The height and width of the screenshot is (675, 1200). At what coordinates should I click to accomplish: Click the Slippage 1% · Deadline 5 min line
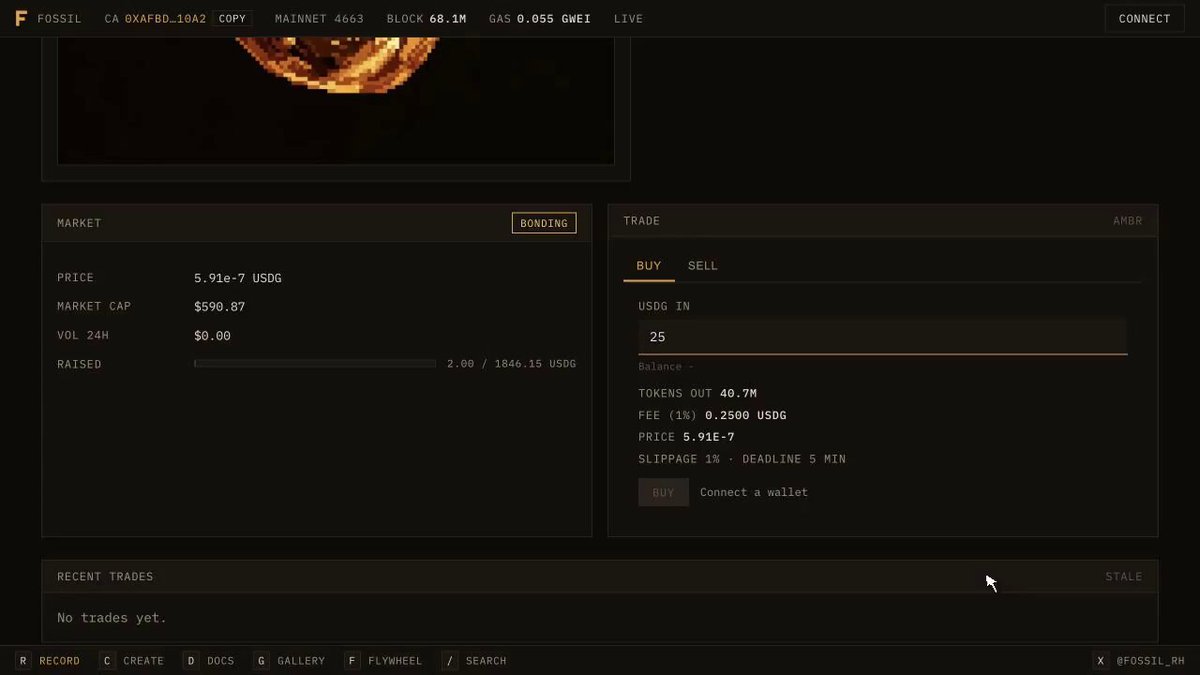click(742, 460)
